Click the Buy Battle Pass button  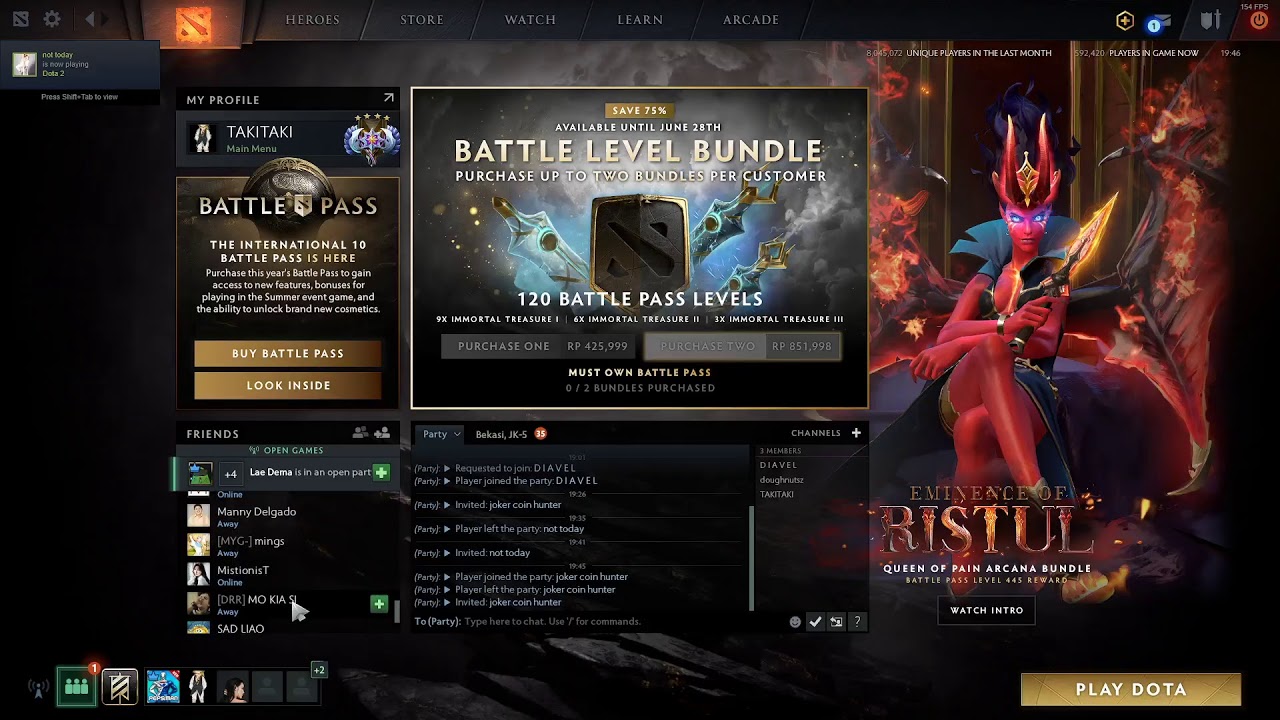tap(288, 353)
